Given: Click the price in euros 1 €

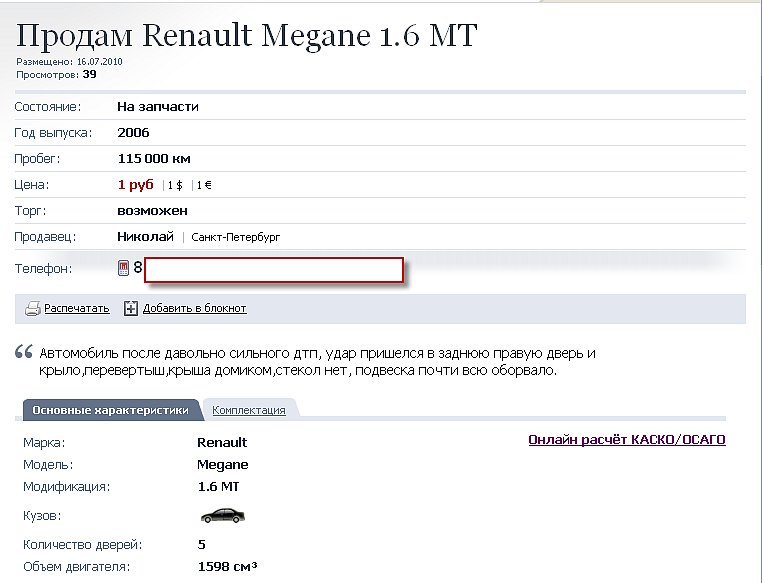Looking at the screenshot, I should pyautogui.click(x=204, y=185).
